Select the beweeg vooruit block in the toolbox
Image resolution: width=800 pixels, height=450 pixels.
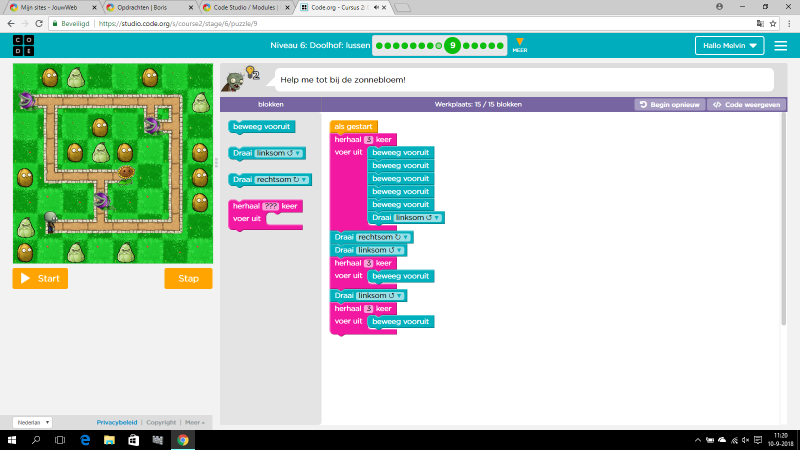(x=262, y=127)
